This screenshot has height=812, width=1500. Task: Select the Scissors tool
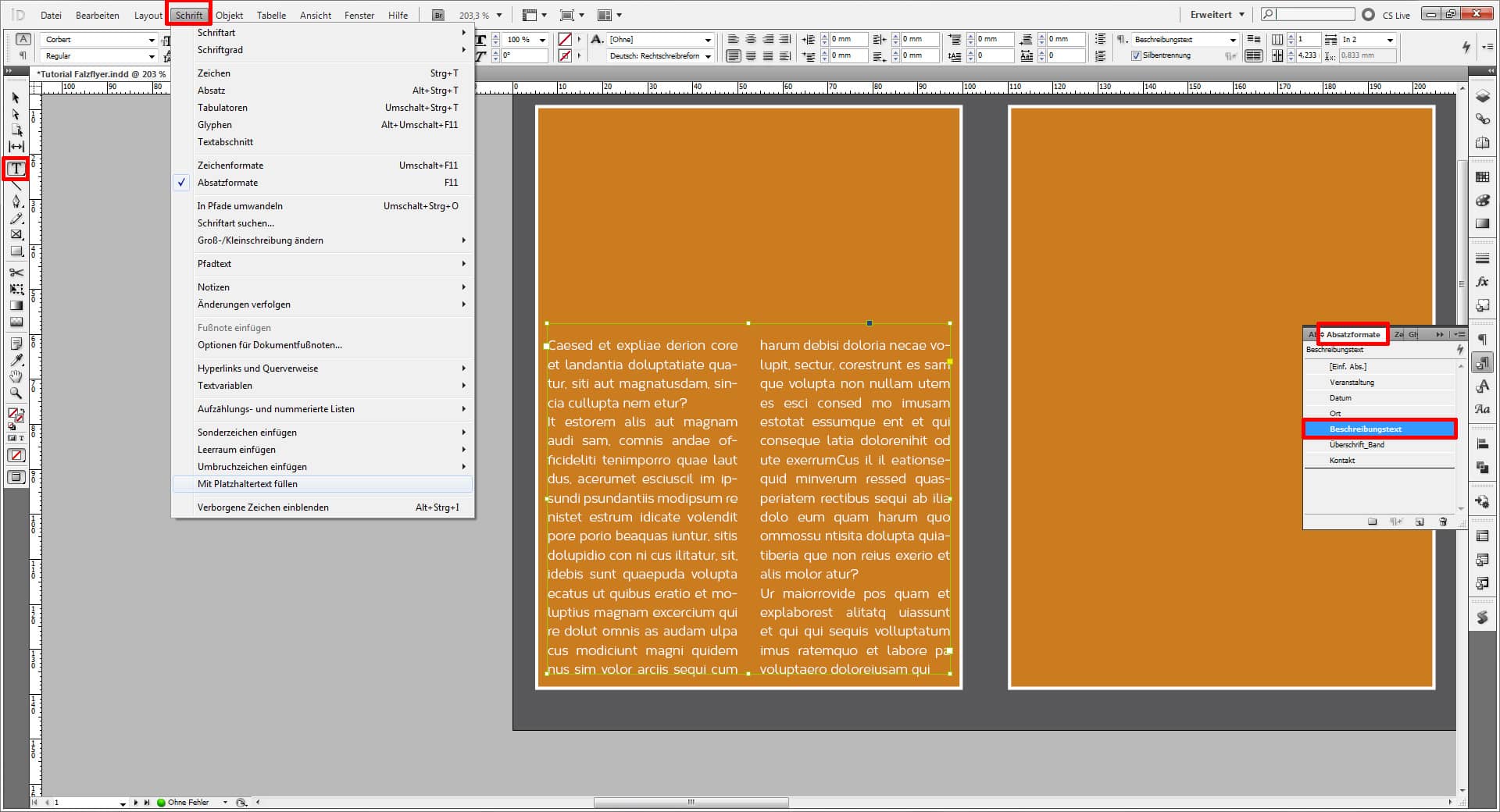[x=16, y=272]
